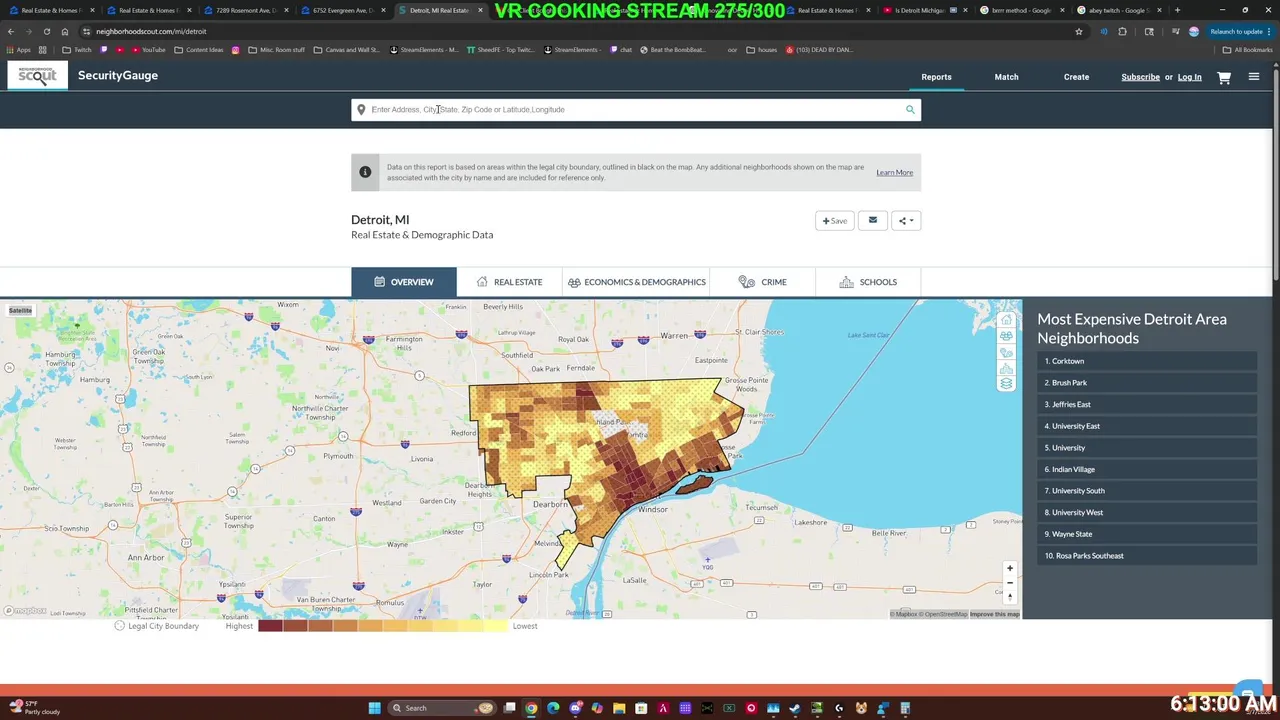
Task: Select University West in the list
Action: (x=1147, y=512)
